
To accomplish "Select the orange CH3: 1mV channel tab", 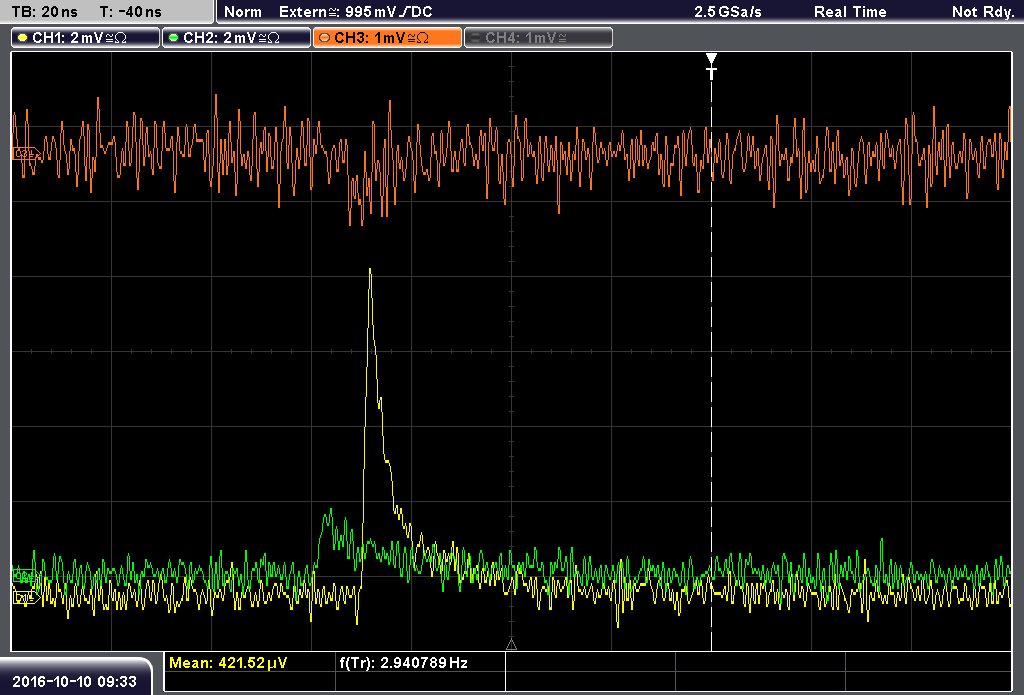I will (x=387, y=38).
